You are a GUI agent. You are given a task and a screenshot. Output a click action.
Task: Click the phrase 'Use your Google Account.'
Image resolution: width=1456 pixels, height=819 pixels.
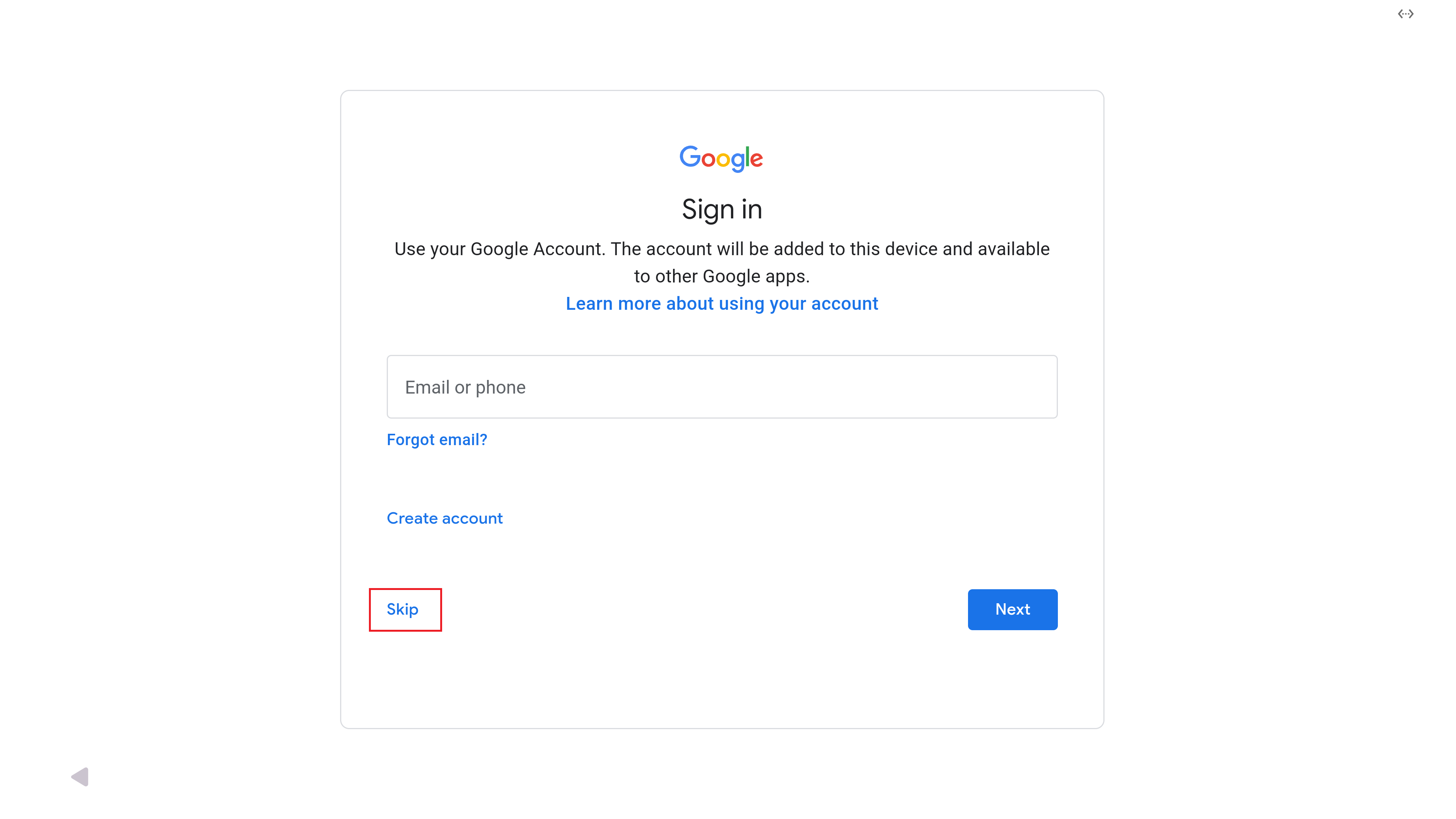[500, 249]
